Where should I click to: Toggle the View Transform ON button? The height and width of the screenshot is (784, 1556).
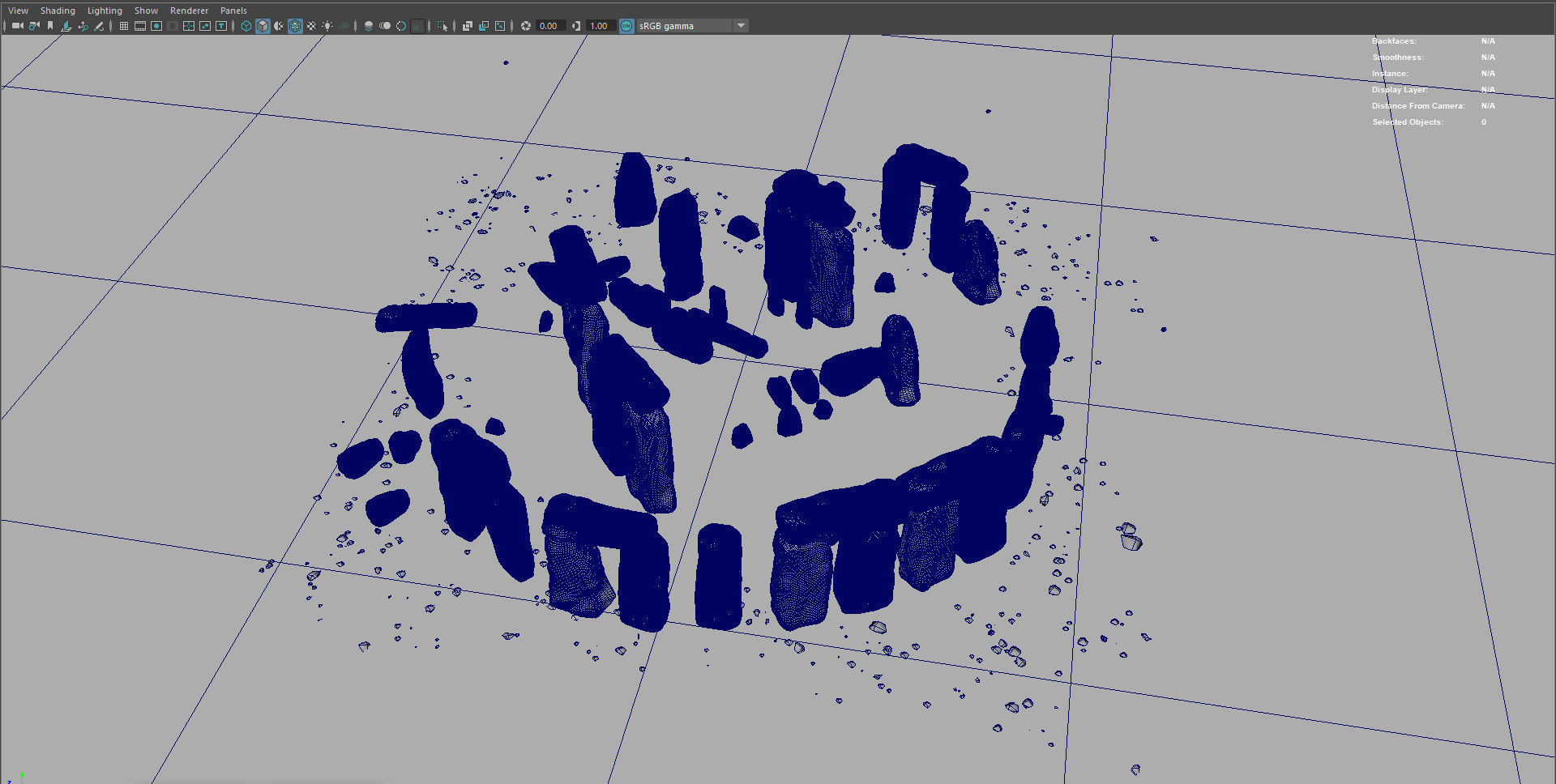coord(626,26)
